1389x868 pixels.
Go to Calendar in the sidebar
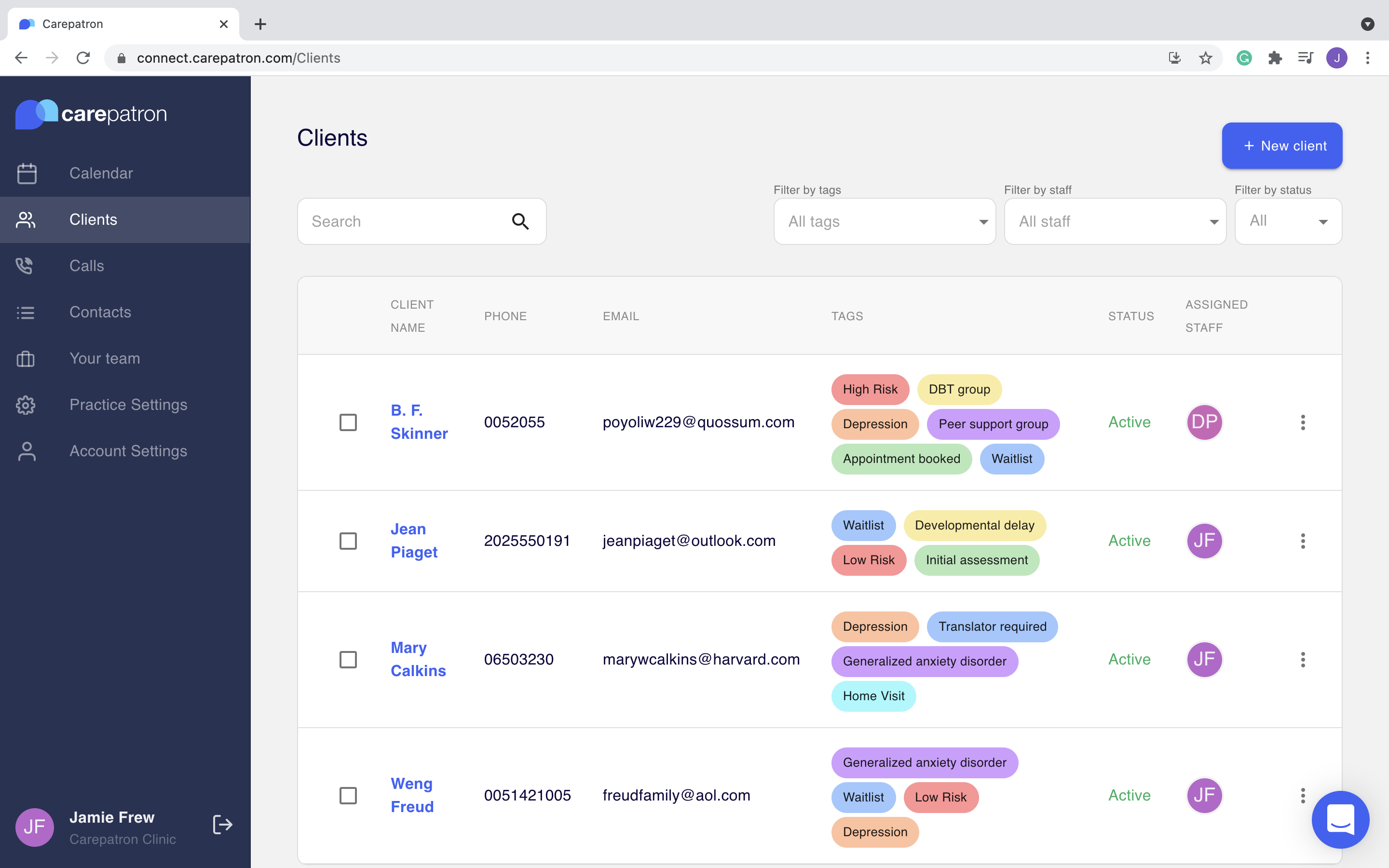tap(101, 174)
